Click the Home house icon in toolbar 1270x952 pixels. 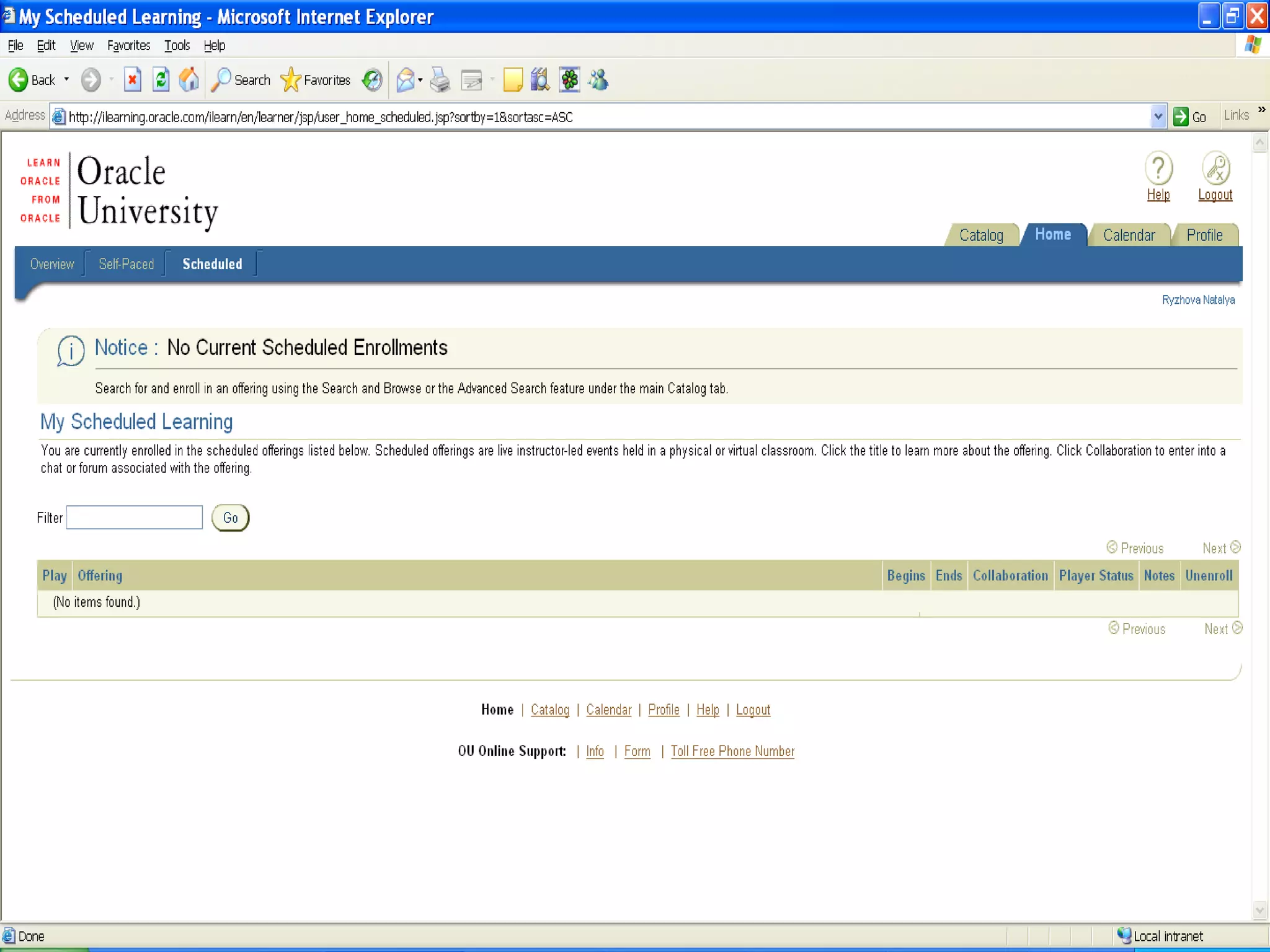point(189,80)
